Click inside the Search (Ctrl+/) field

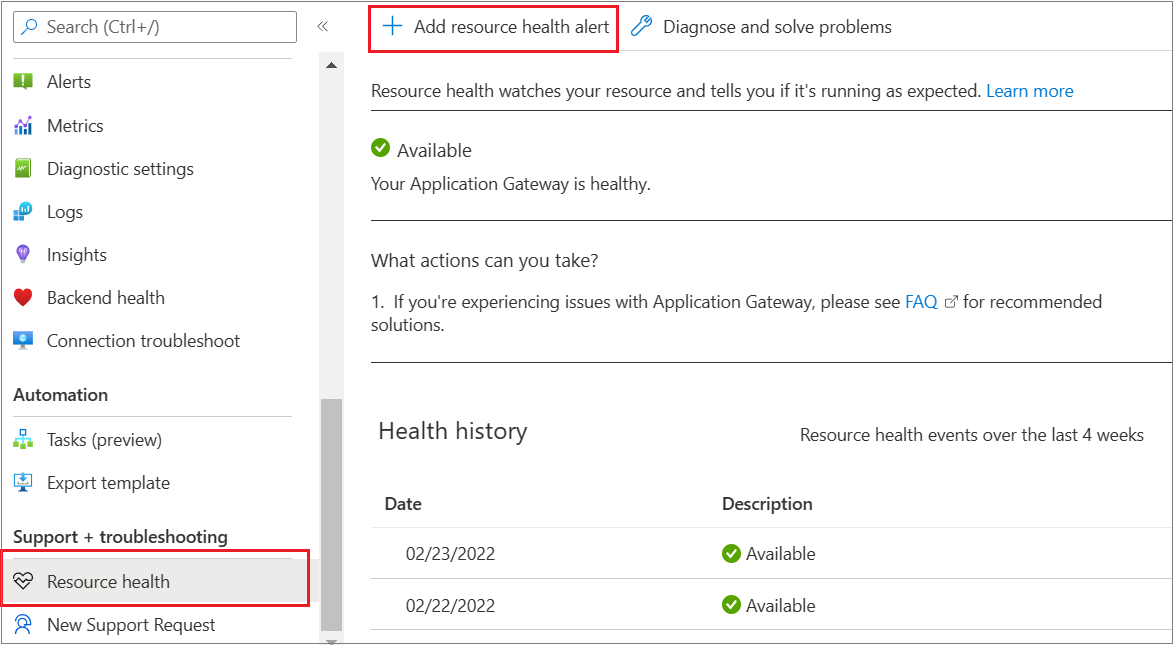coord(155,27)
